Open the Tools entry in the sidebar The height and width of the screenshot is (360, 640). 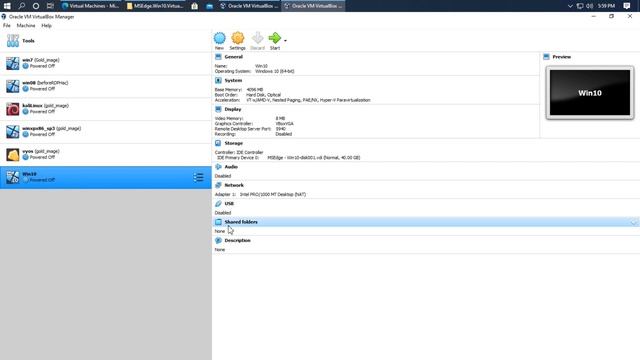tap(106, 41)
